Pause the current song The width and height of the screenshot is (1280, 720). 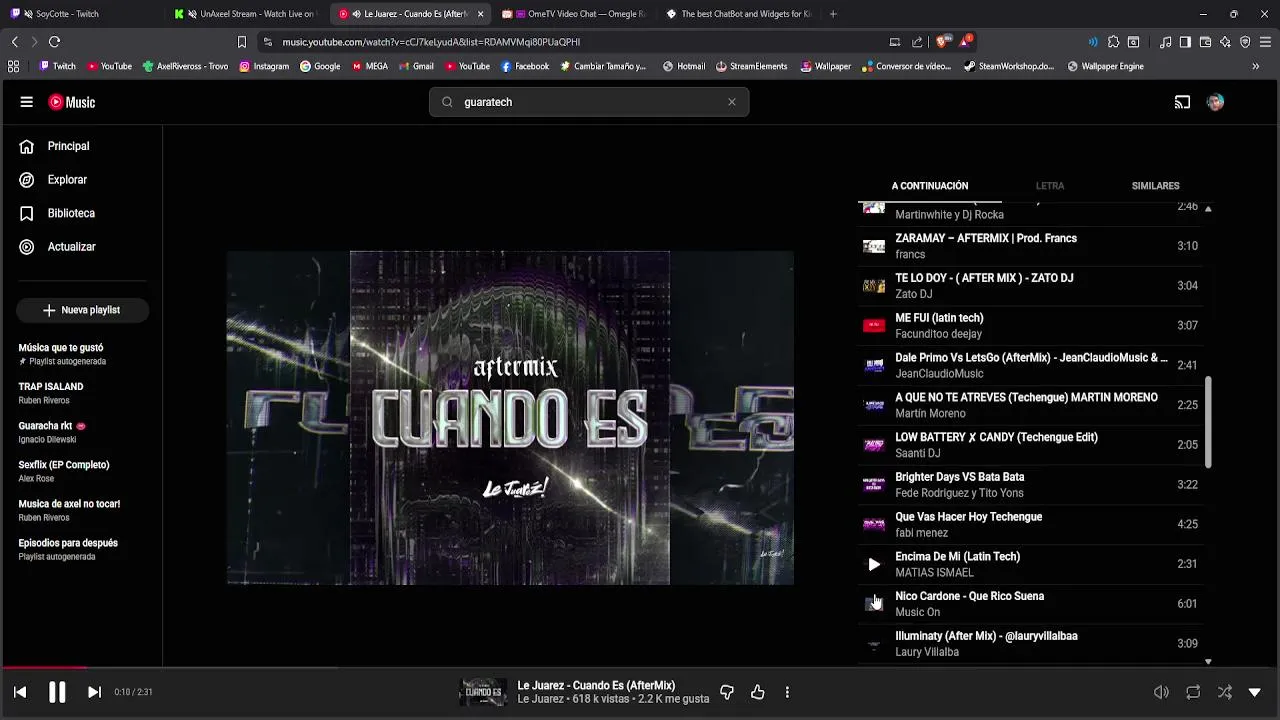coord(57,692)
